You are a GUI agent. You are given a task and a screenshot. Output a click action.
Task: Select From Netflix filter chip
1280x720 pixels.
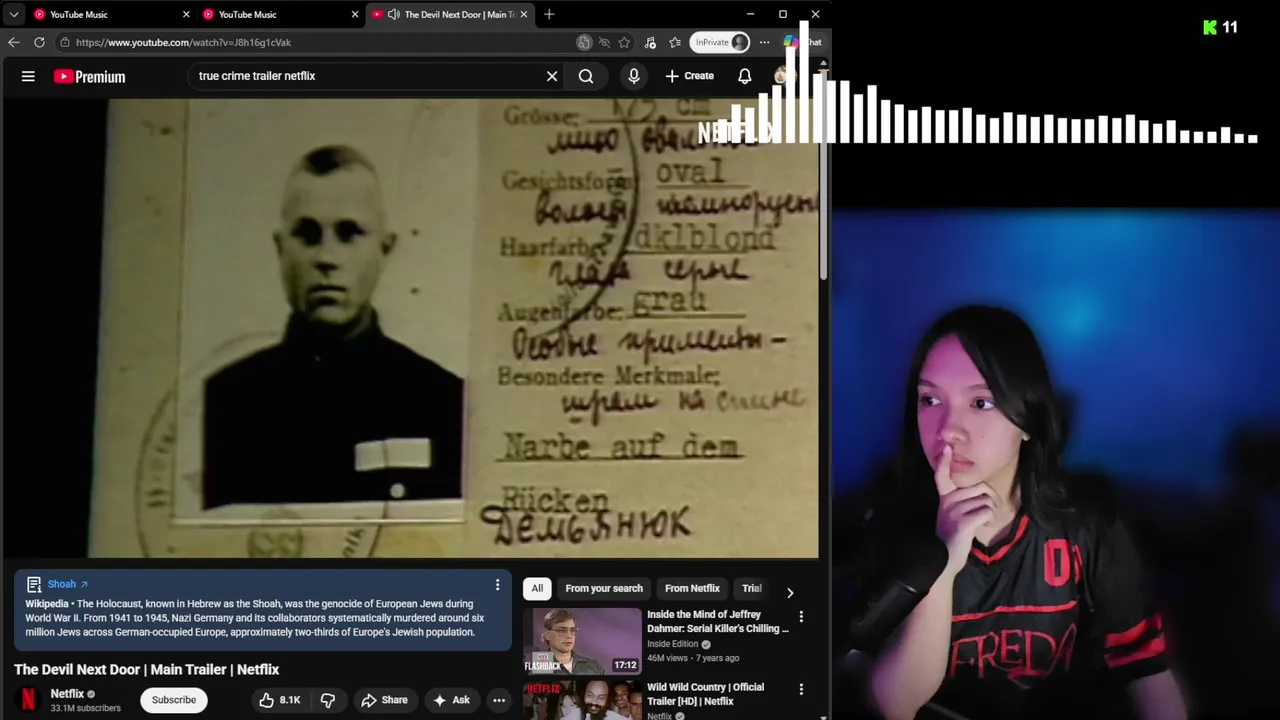point(692,588)
